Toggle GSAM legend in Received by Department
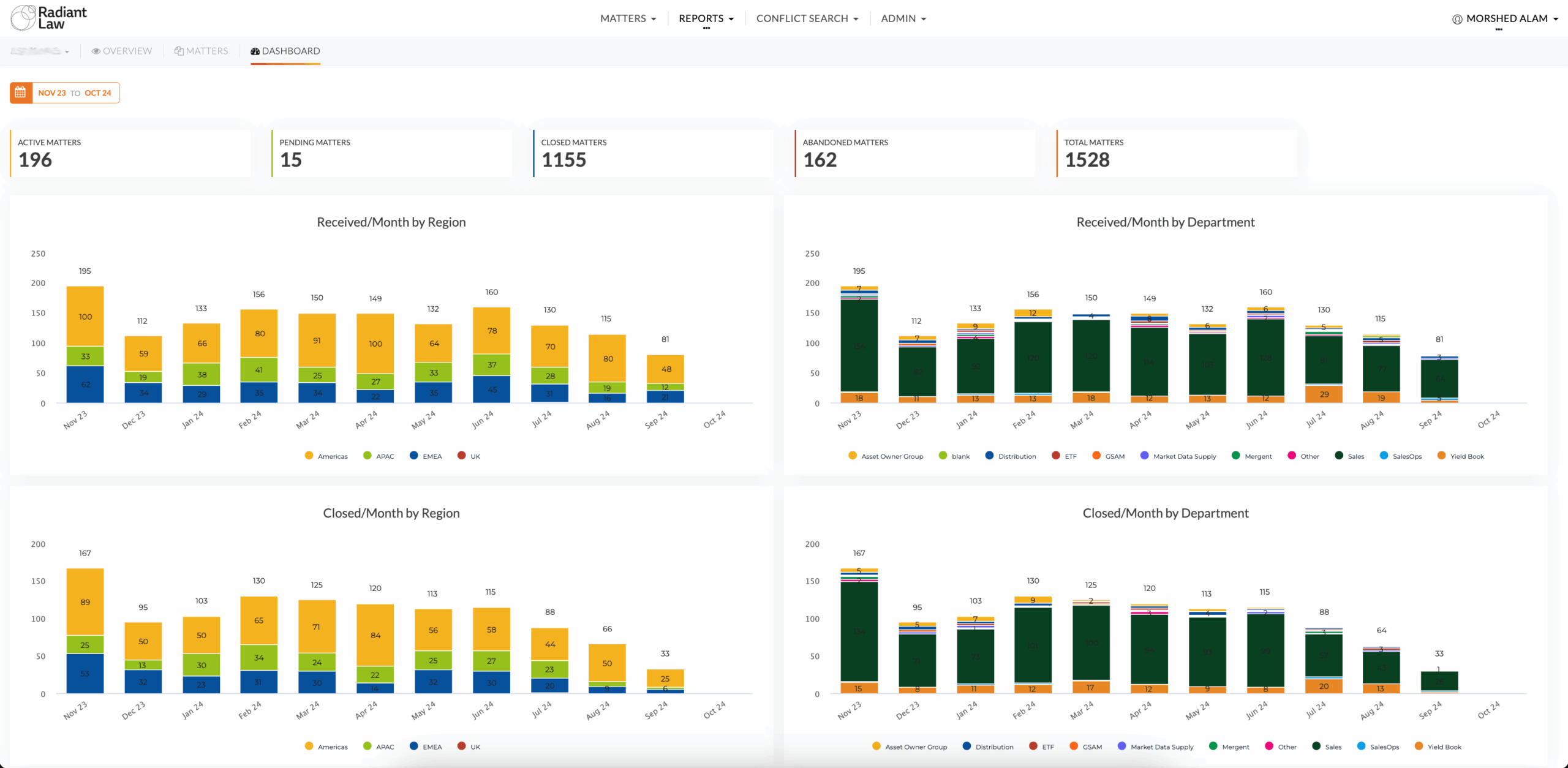 (1109, 456)
